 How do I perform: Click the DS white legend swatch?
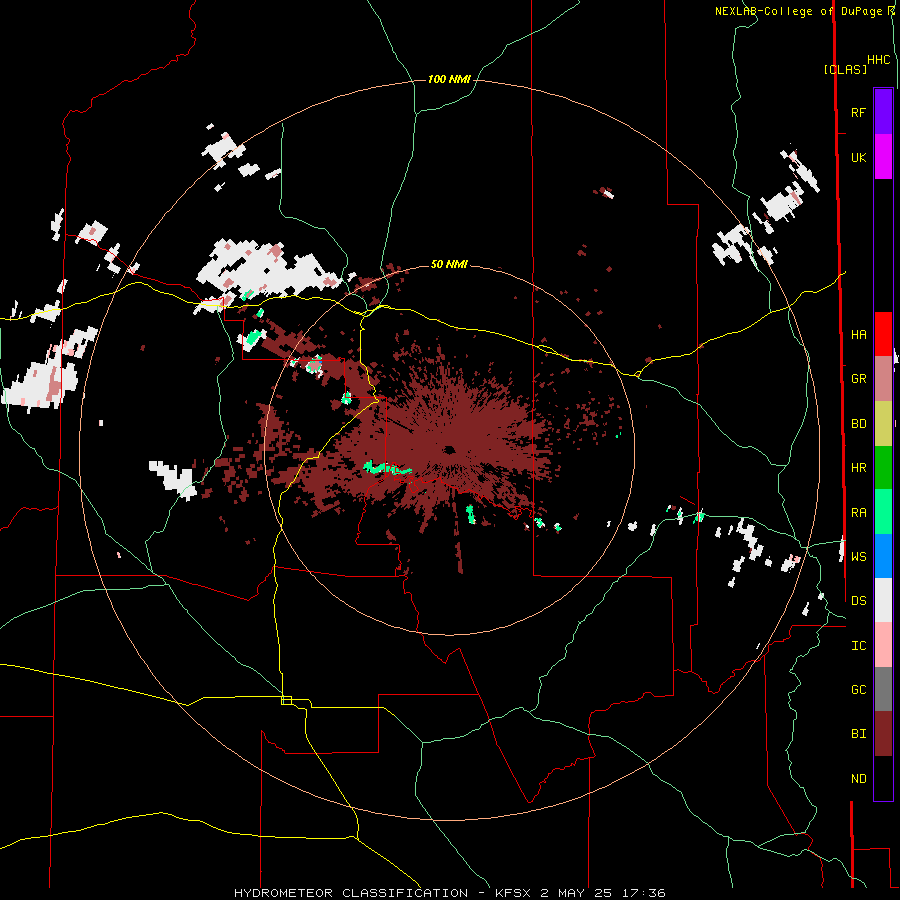(x=883, y=600)
